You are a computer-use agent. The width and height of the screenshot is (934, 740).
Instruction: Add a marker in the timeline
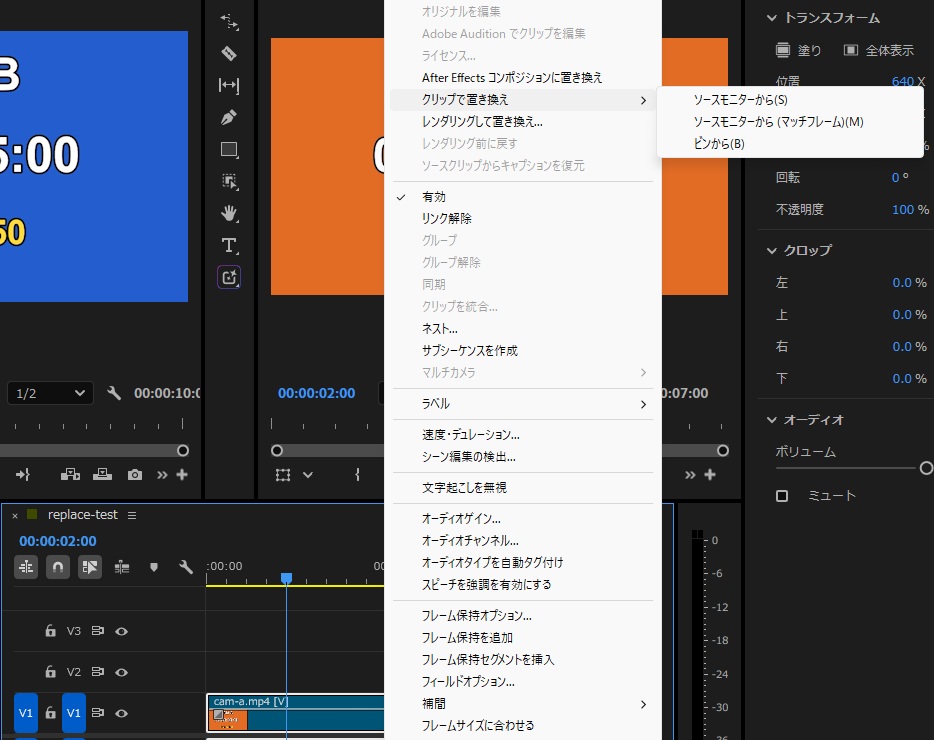tap(154, 567)
